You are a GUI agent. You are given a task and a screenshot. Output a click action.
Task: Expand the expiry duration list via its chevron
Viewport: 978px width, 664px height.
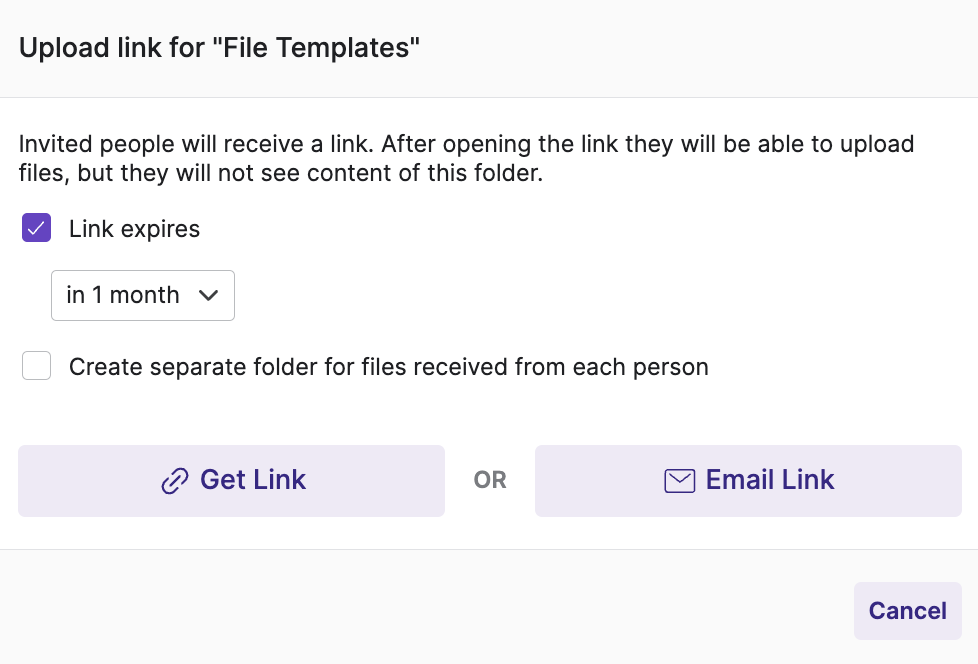click(x=208, y=295)
